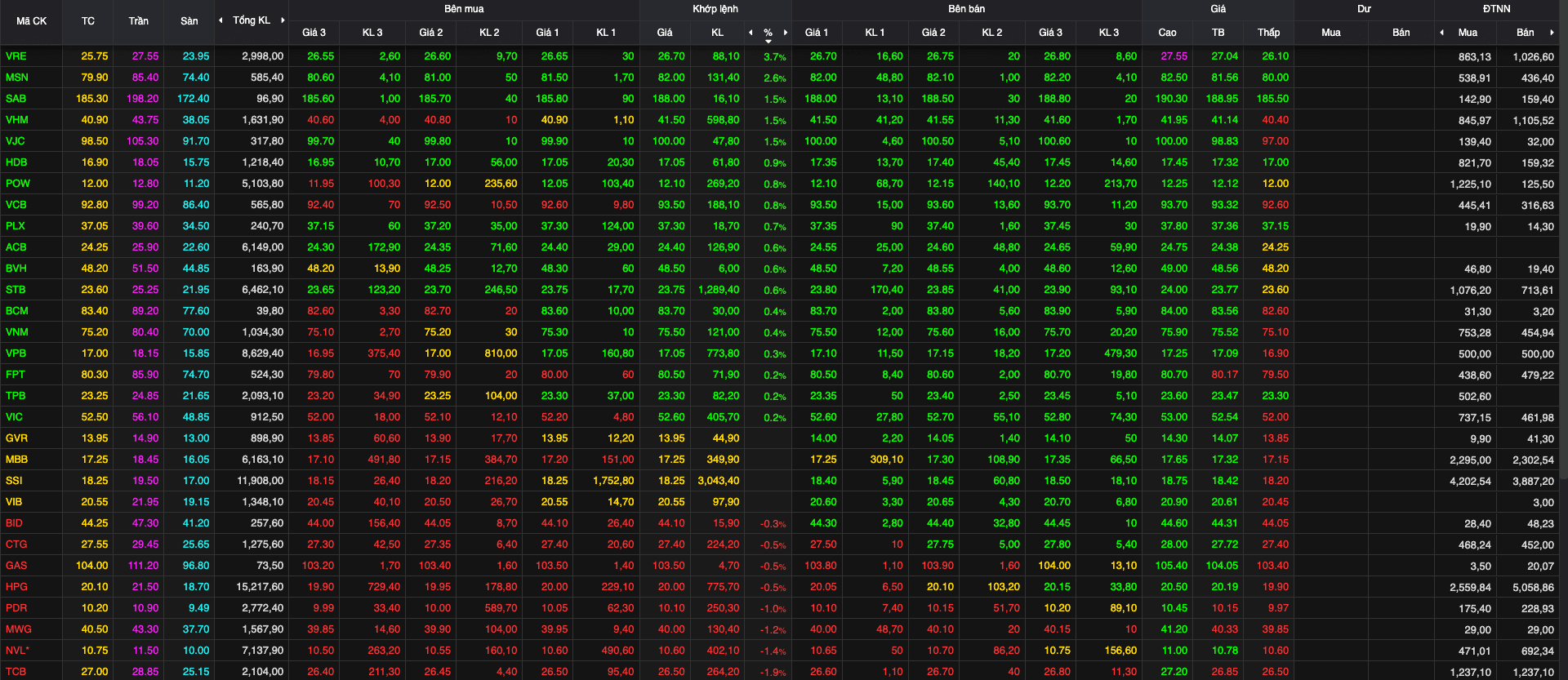Click KL header under Khớp lệnh
The image size is (1568, 680).
tap(717, 33)
